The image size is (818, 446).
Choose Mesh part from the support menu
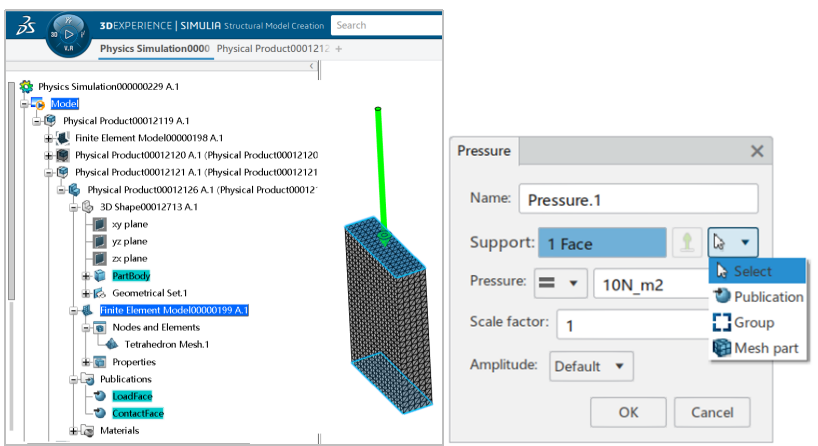pos(757,348)
